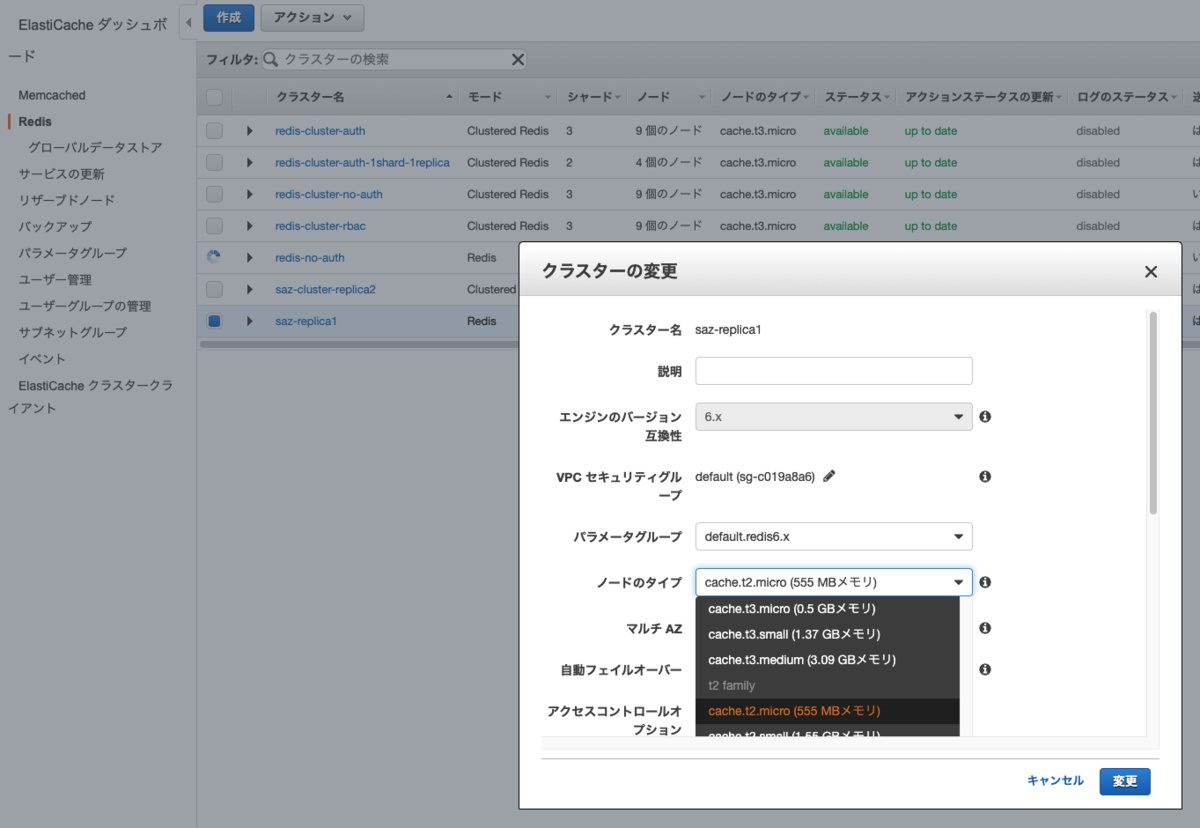Show info icon for automatic failover
1200x828 pixels.
985,669
